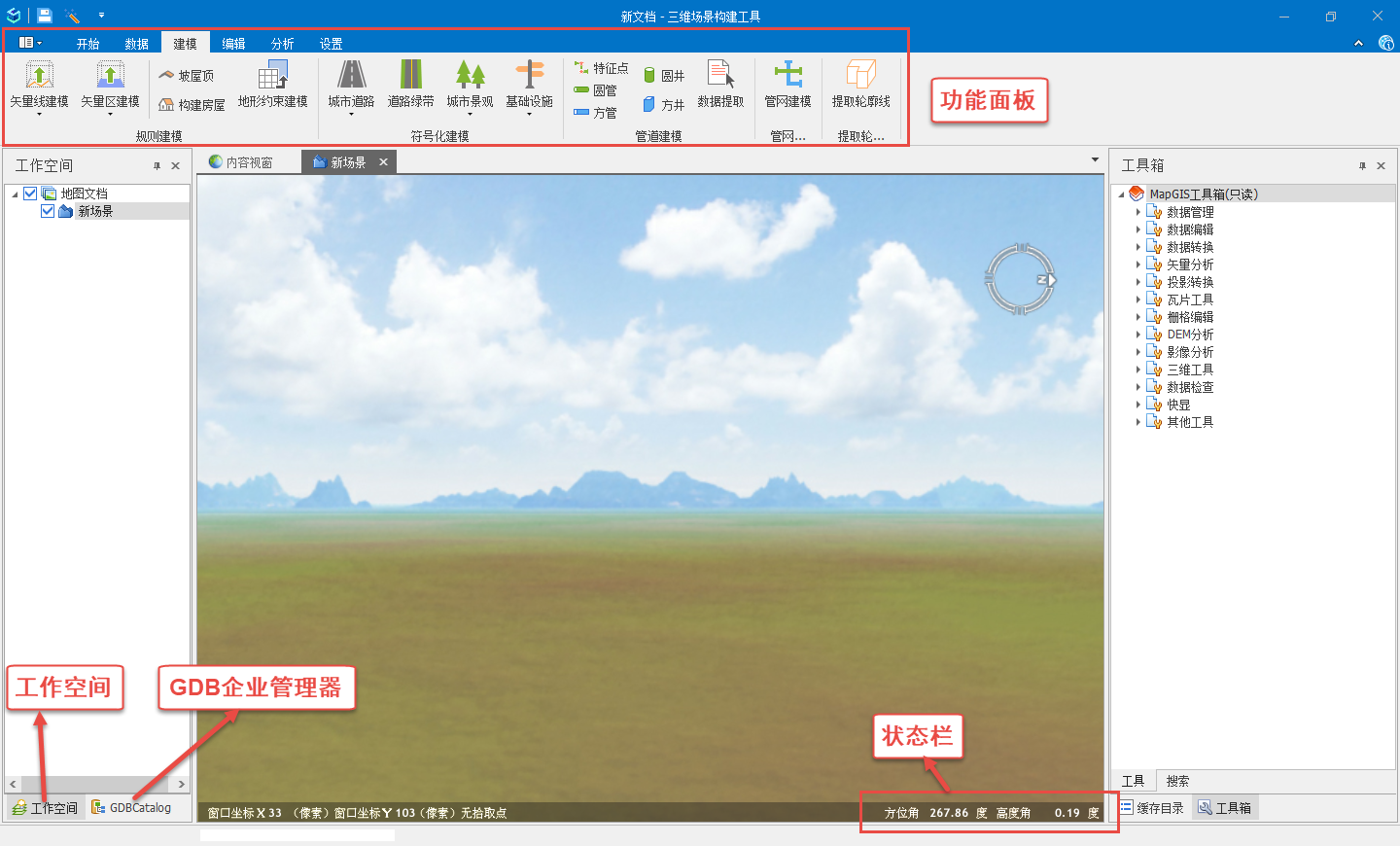The width and height of the screenshot is (1400, 846).
Task: Open the 基础设施 dropdown arrow
Action: [529, 115]
